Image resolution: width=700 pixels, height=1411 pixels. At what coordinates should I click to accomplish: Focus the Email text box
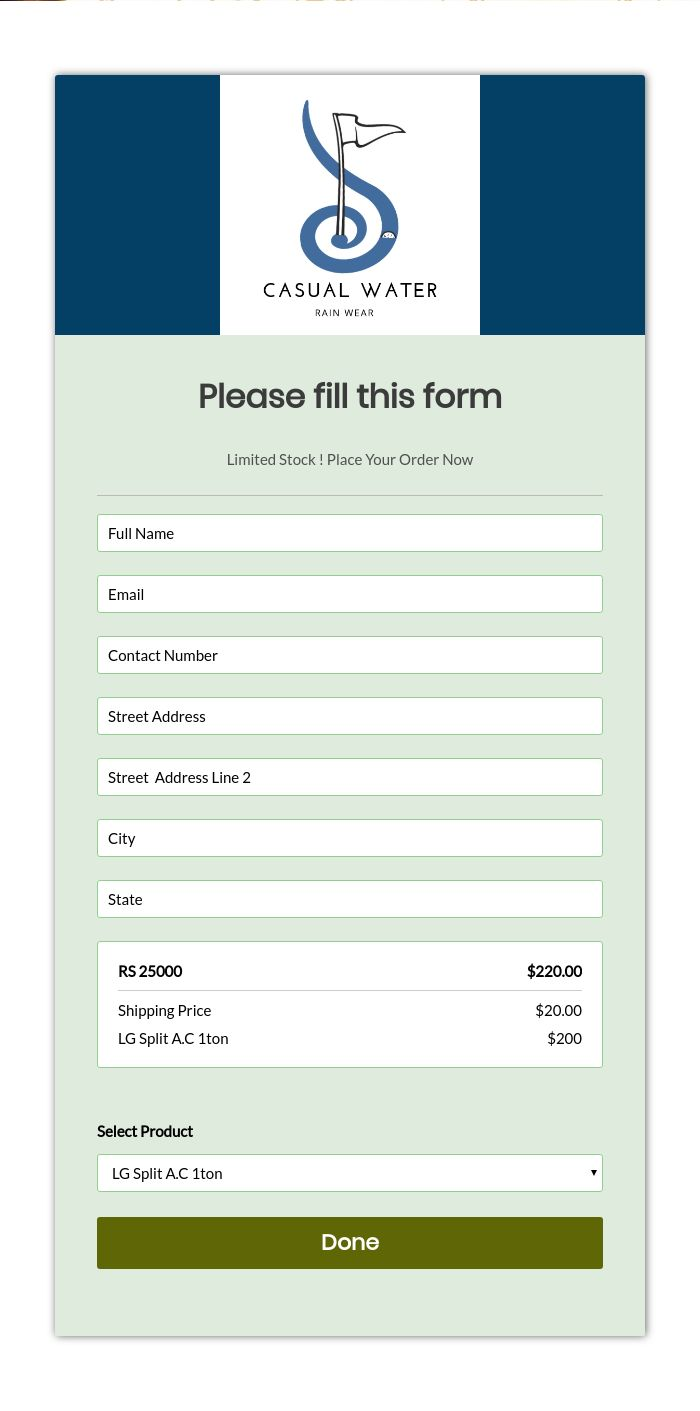tap(350, 594)
